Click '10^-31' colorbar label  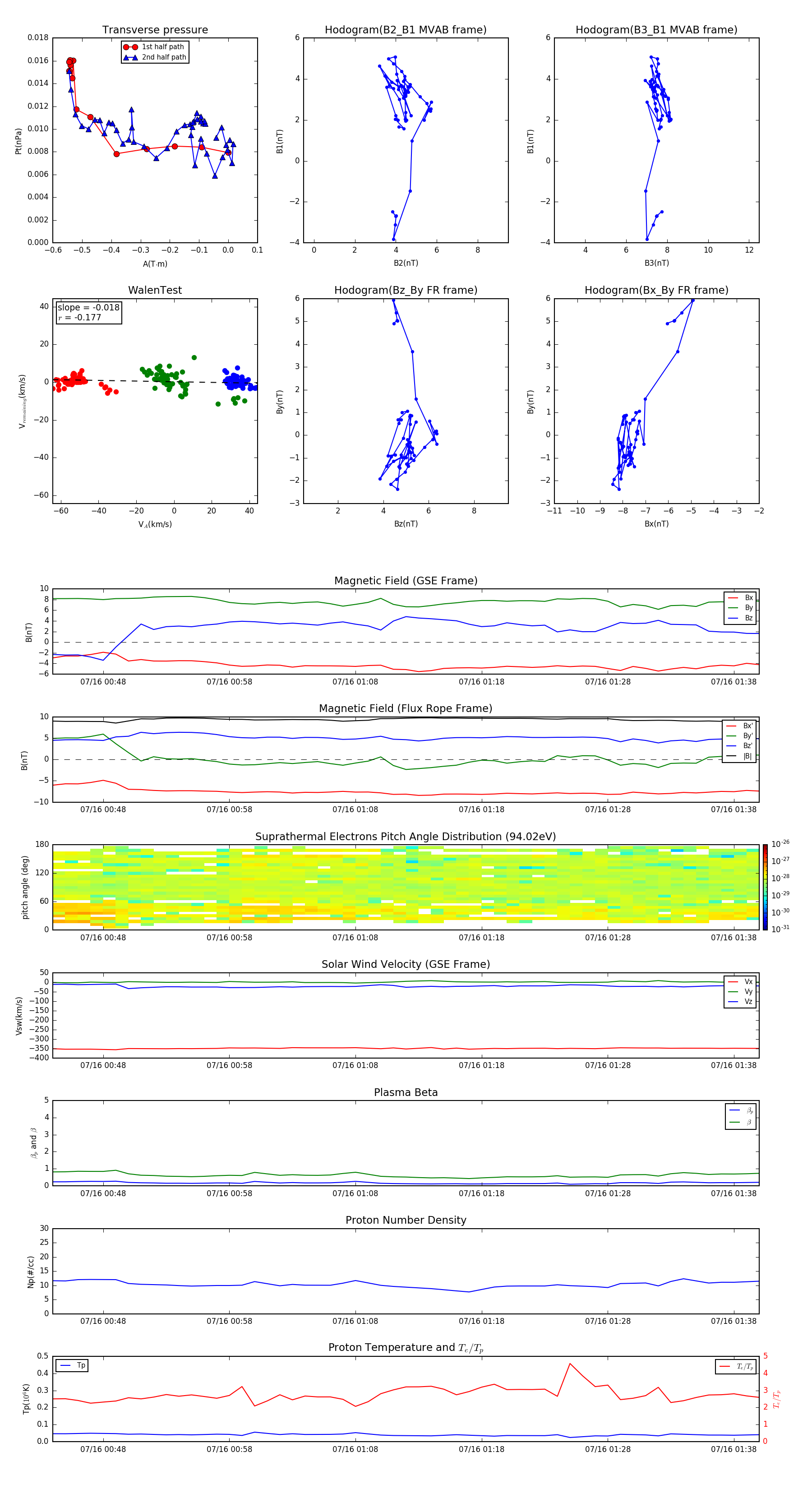780,929
